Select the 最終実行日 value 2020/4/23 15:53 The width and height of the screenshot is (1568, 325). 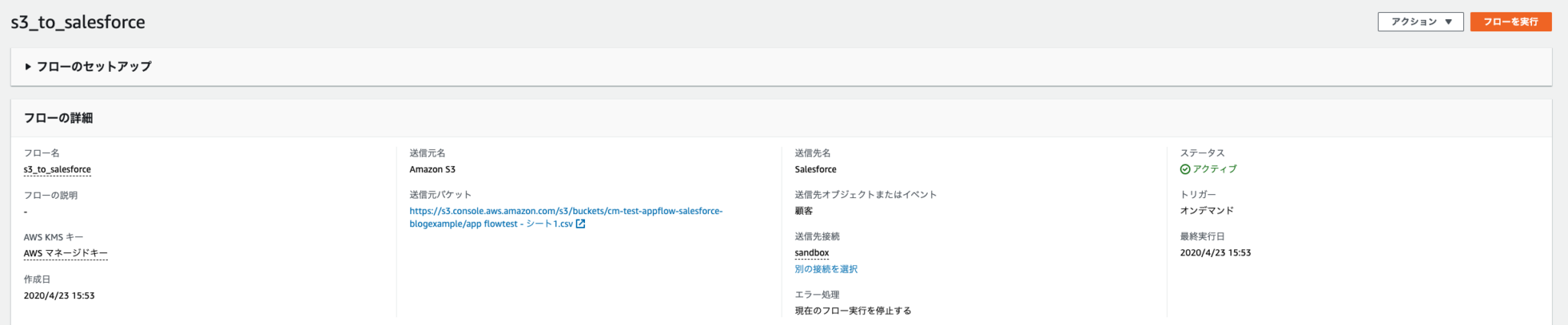click(x=1215, y=253)
